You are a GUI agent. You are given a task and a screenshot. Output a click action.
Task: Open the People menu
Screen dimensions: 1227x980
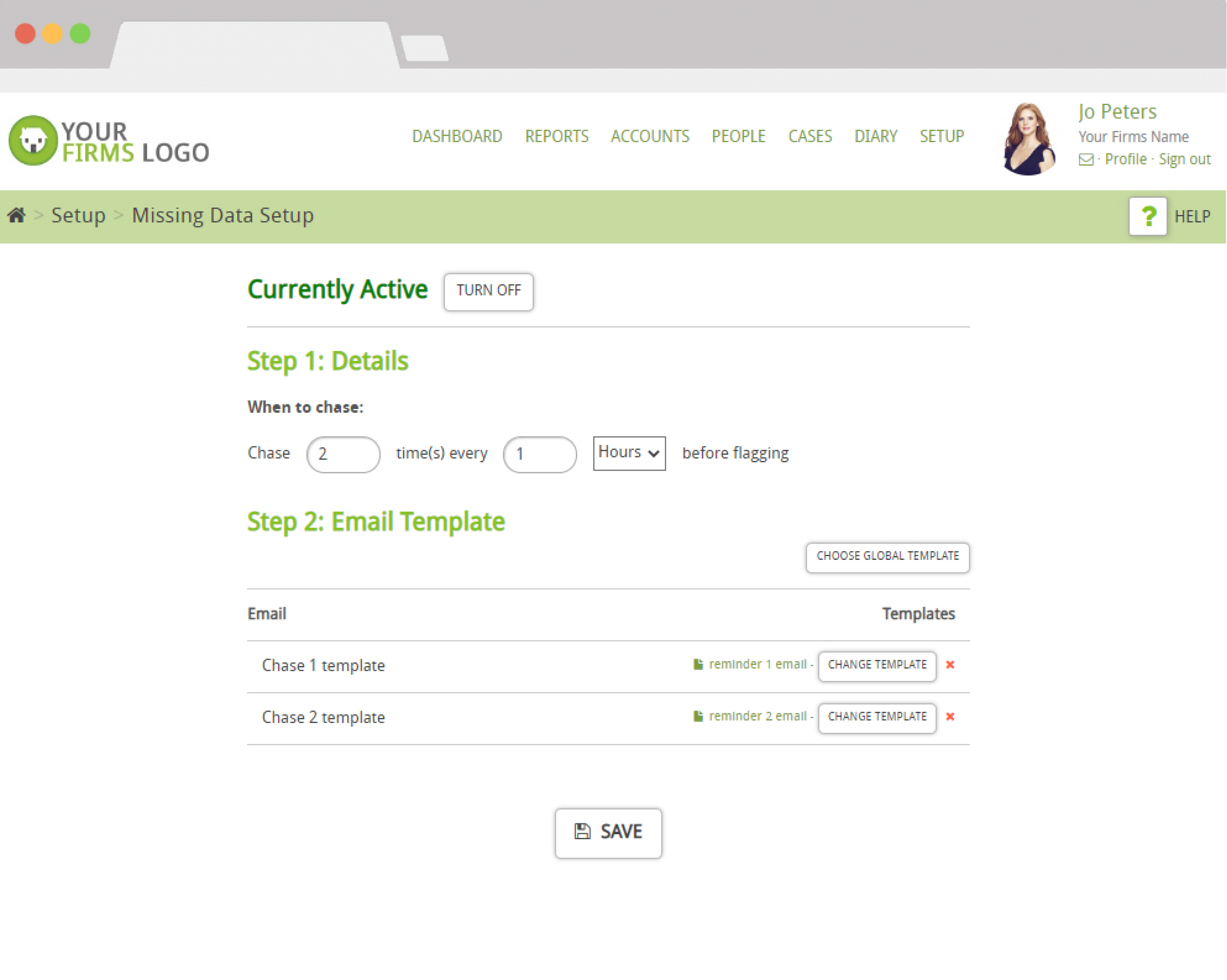coord(738,137)
